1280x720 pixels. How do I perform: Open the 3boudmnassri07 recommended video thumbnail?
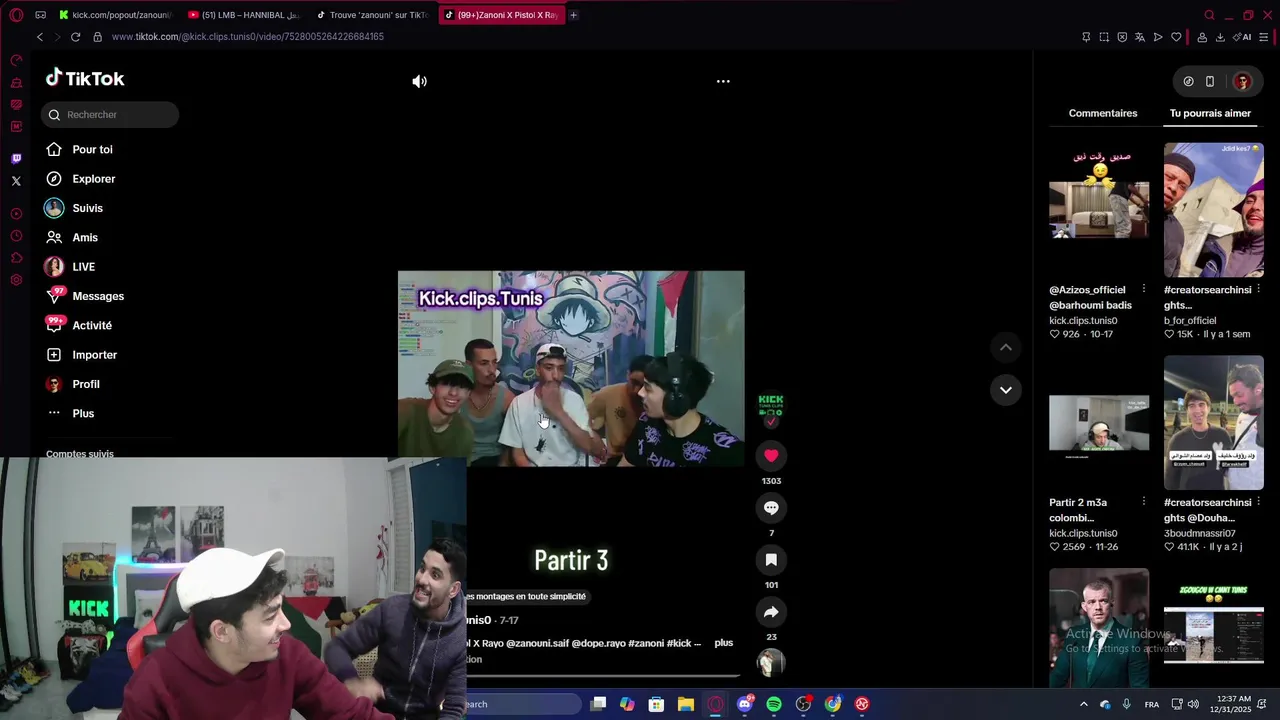[x=1213, y=423]
